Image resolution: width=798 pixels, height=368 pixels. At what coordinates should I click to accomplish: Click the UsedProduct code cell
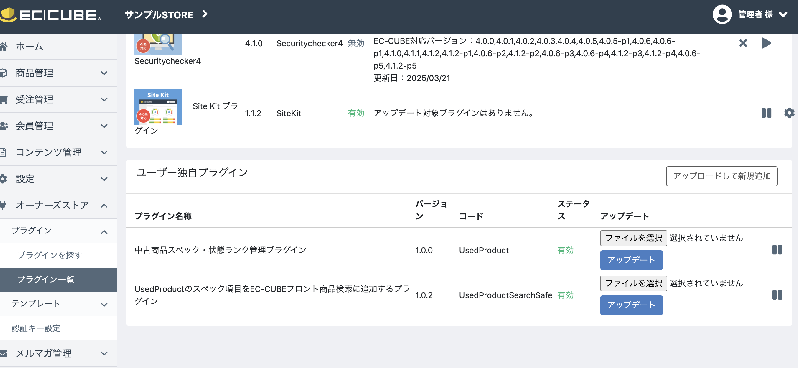pos(483,250)
